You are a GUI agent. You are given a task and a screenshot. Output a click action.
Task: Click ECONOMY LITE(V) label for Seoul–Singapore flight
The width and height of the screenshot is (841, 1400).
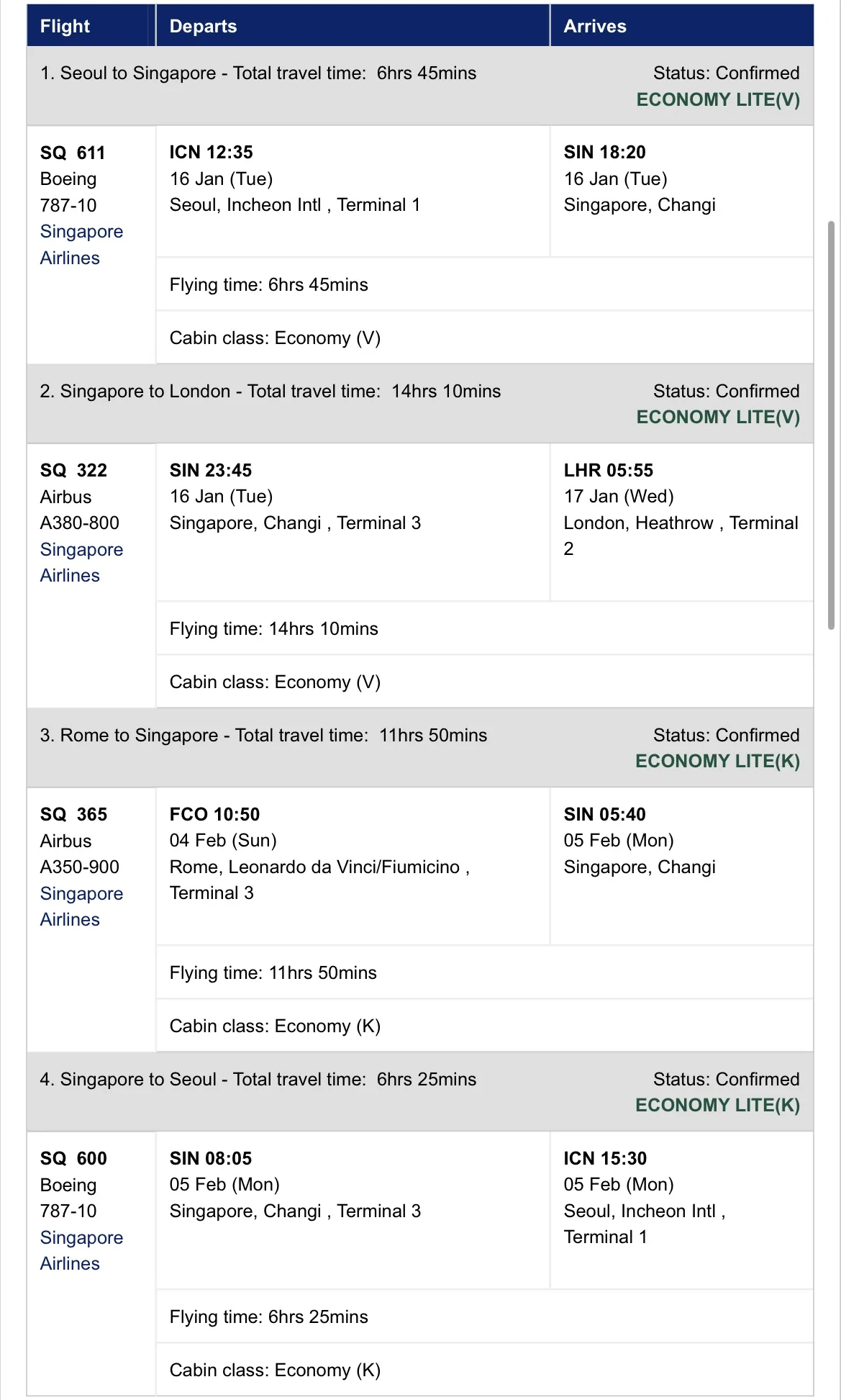[x=718, y=100]
